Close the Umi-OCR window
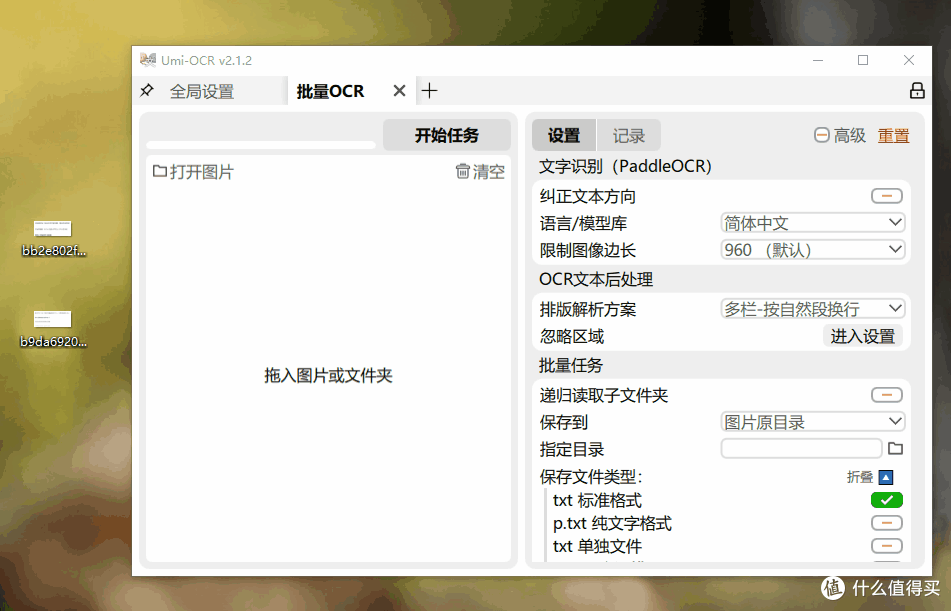The height and width of the screenshot is (611, 951). (909, 60)
